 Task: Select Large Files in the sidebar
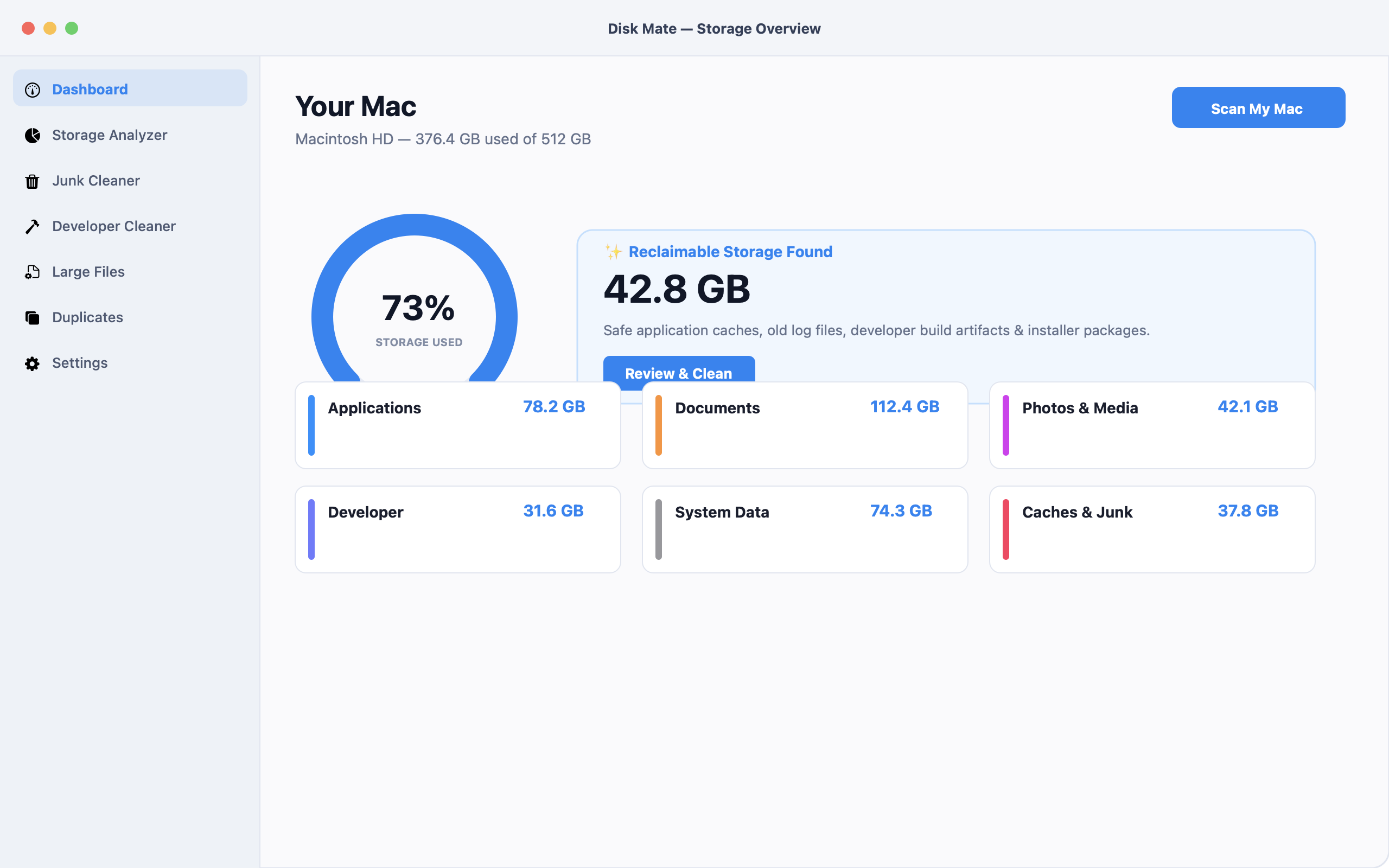click(x=130, y=272)
